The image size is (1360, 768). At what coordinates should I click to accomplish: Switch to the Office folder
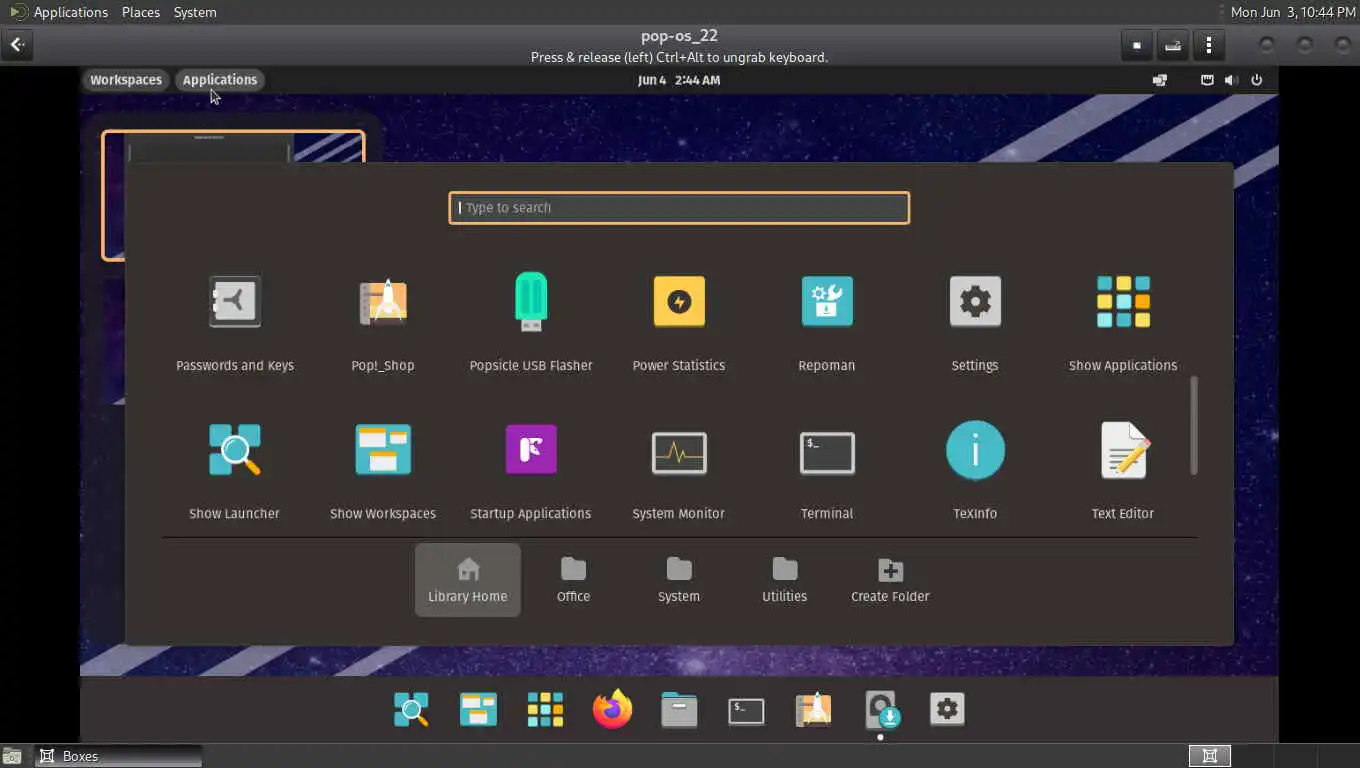coord(573,580)
